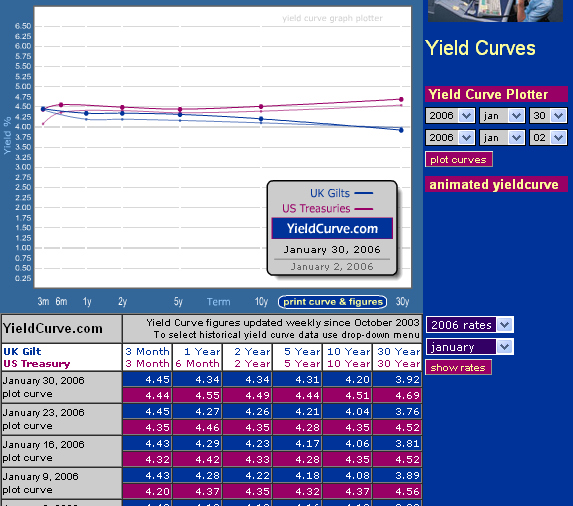The height and width of the screenshot is (506, 573).
Task: Select January 30 US 6 Month value 4.55
Action: coord(197,395)
